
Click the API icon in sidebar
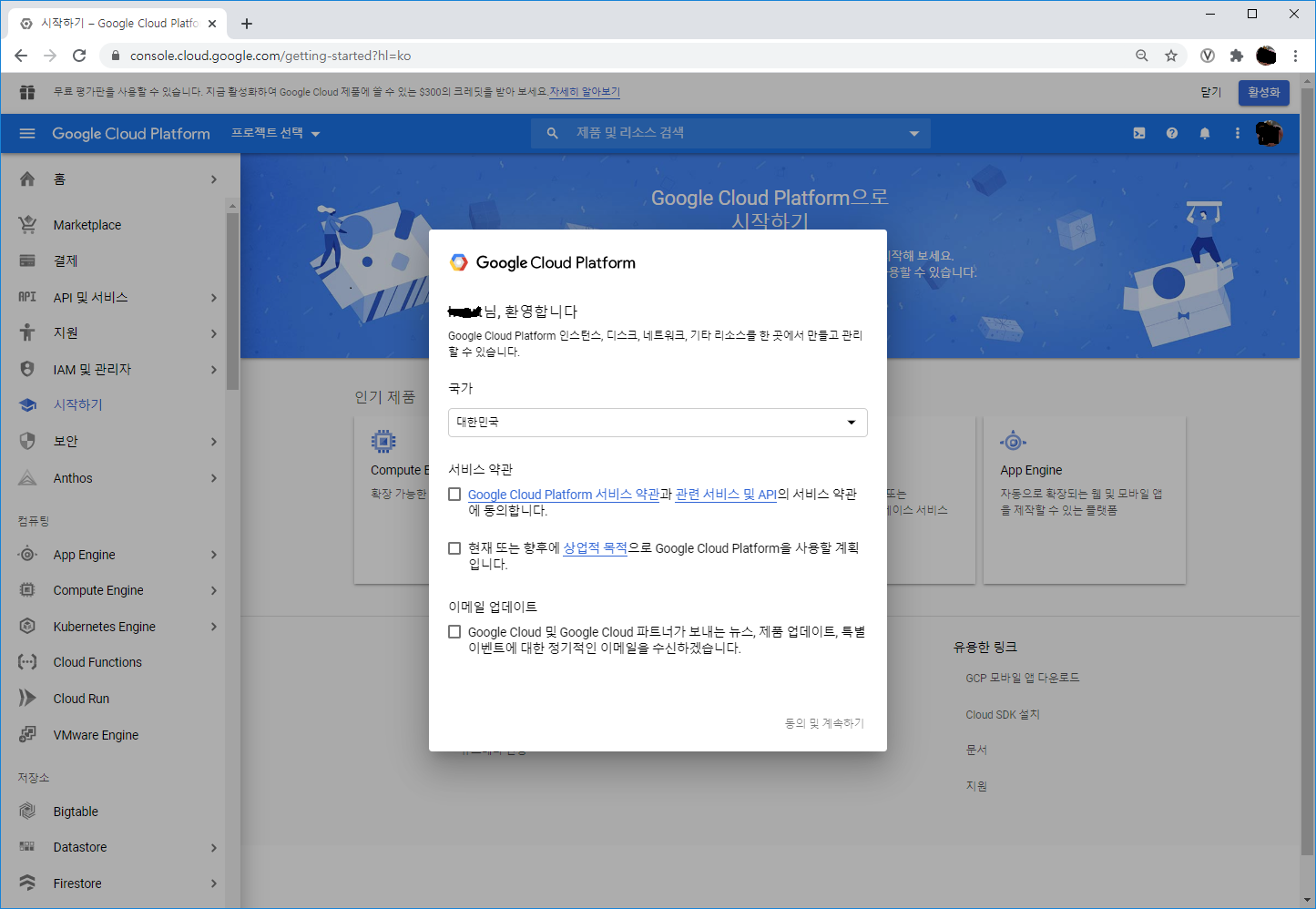point(27,297)
